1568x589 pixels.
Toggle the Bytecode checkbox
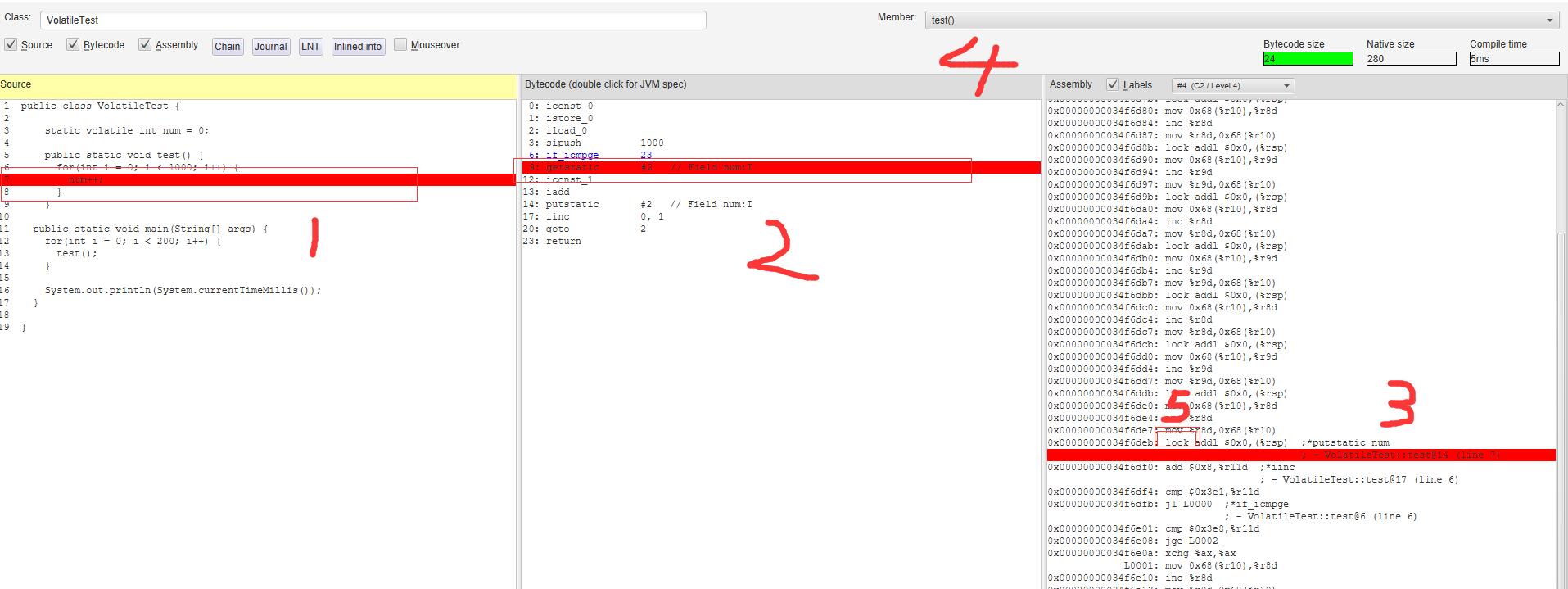click(x=73, y=44)
